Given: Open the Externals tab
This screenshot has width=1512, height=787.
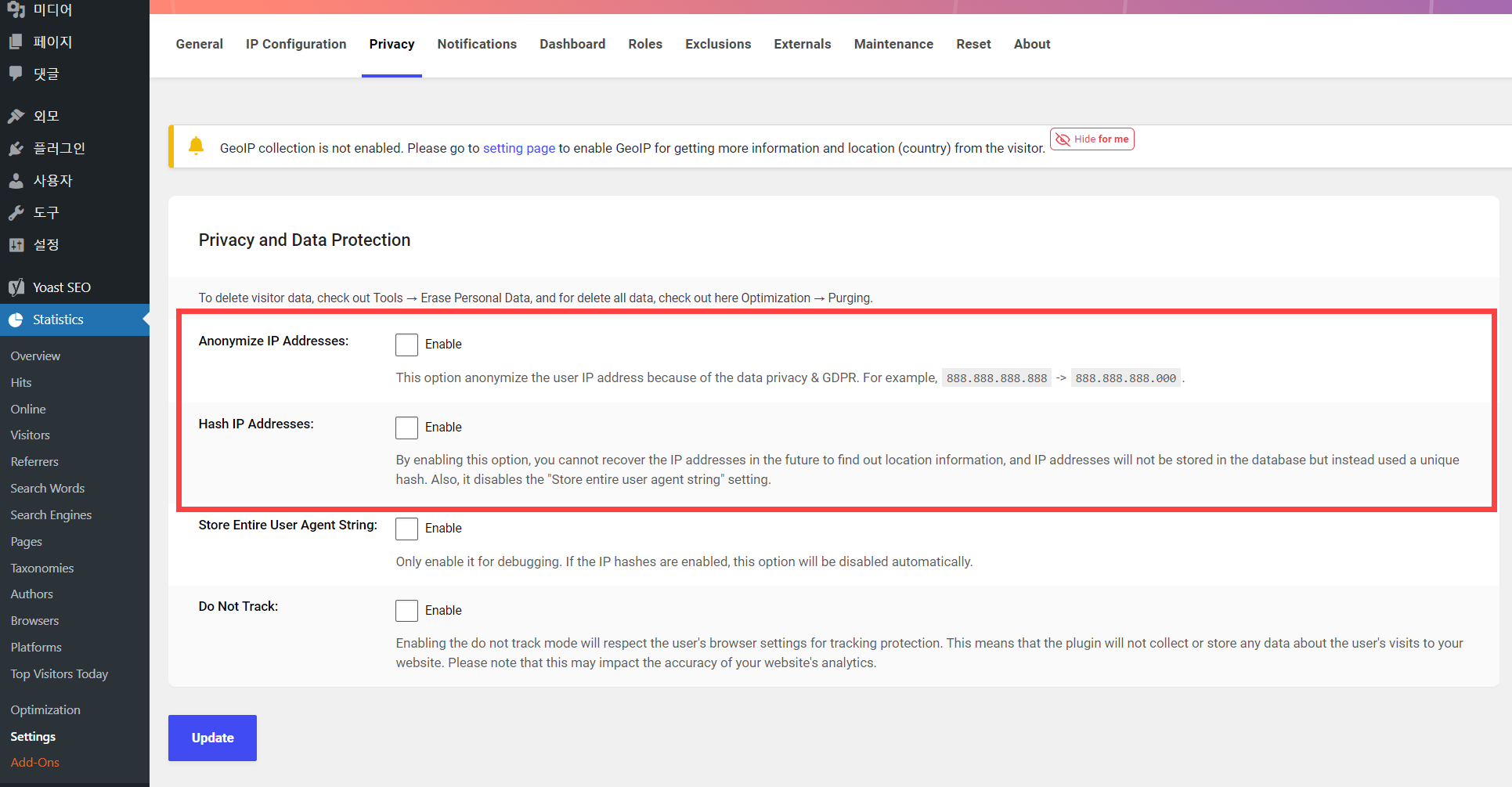Looking at the screenshot, I should point(803,44).
